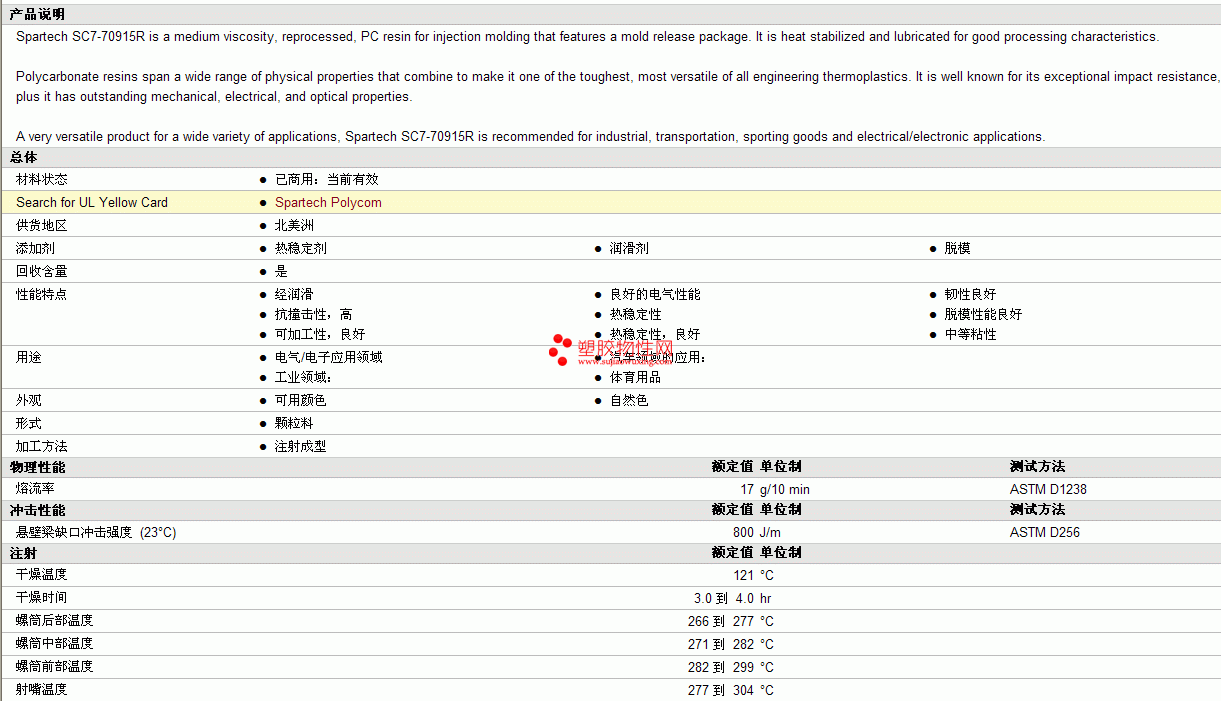Click "测试方法" header in the 物理性能 row
Image resolution: width=1221 pixels, height=701 pixels.
pyautogui.click(x=1037, y=467)
